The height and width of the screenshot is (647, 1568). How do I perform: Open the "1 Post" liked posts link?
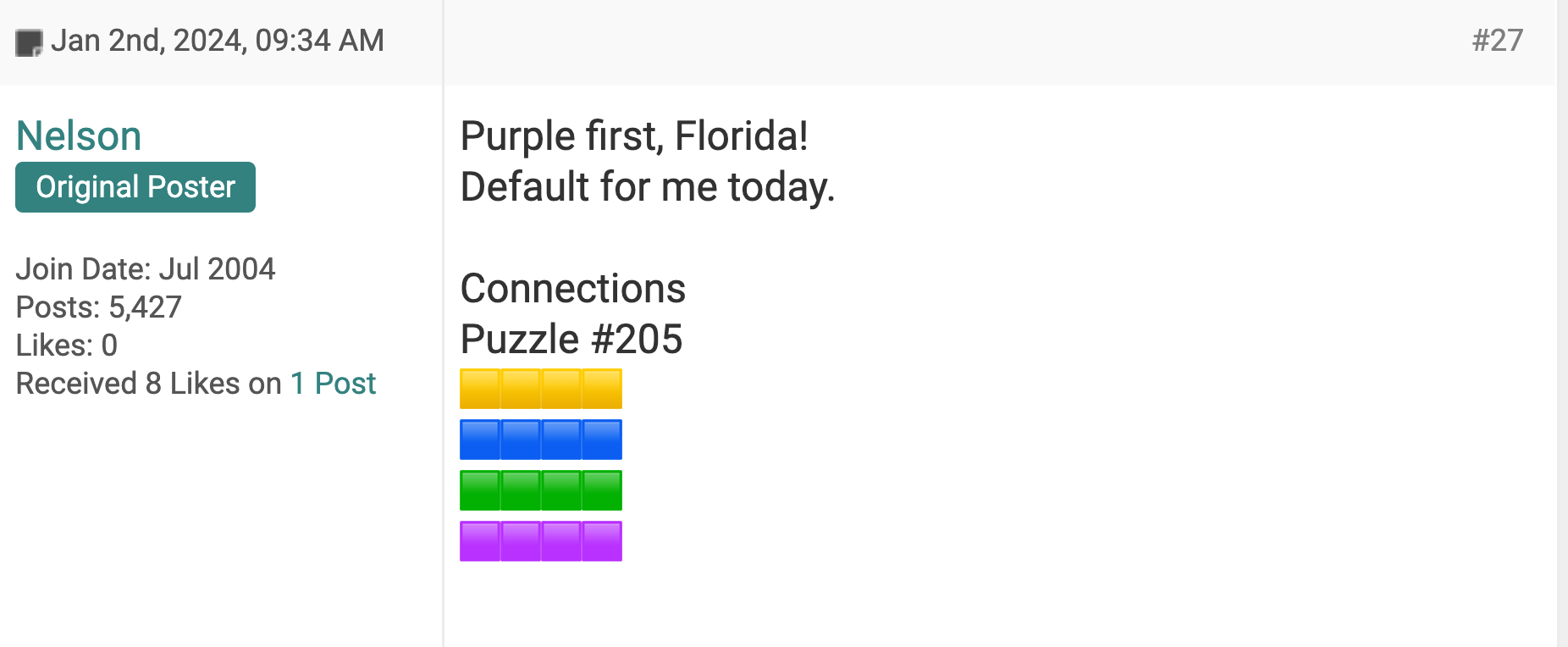click(x=333, y=384)
